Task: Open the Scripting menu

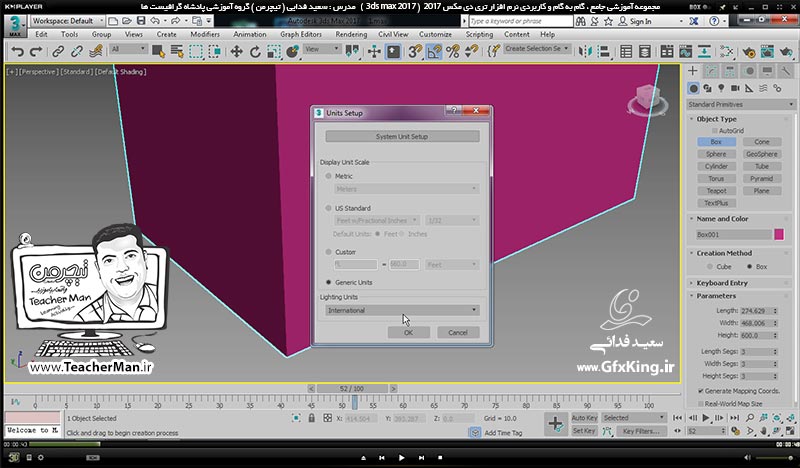Action: 479,34
